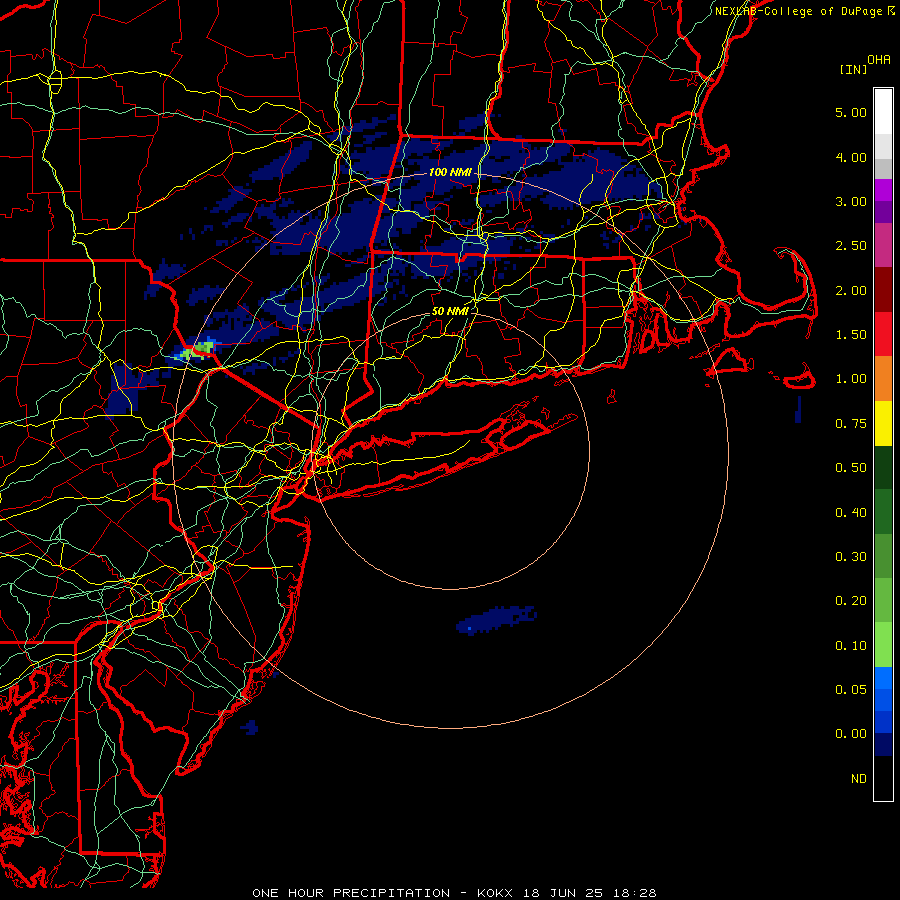Screen dimensions: 900x900
Task: Click the "OHA" product label
Action: [x=879, y=60]
